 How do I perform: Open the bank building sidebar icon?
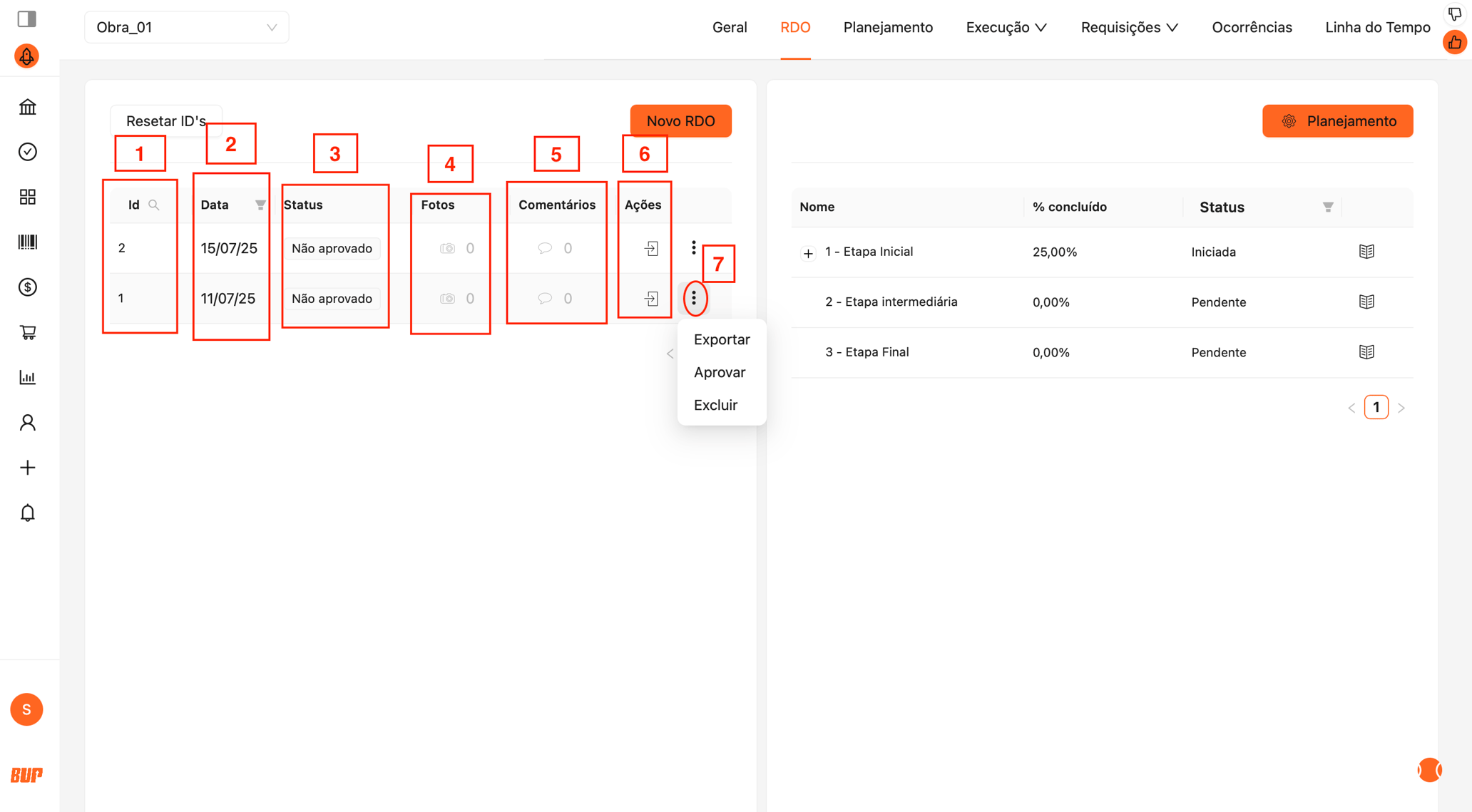[27, 107]
